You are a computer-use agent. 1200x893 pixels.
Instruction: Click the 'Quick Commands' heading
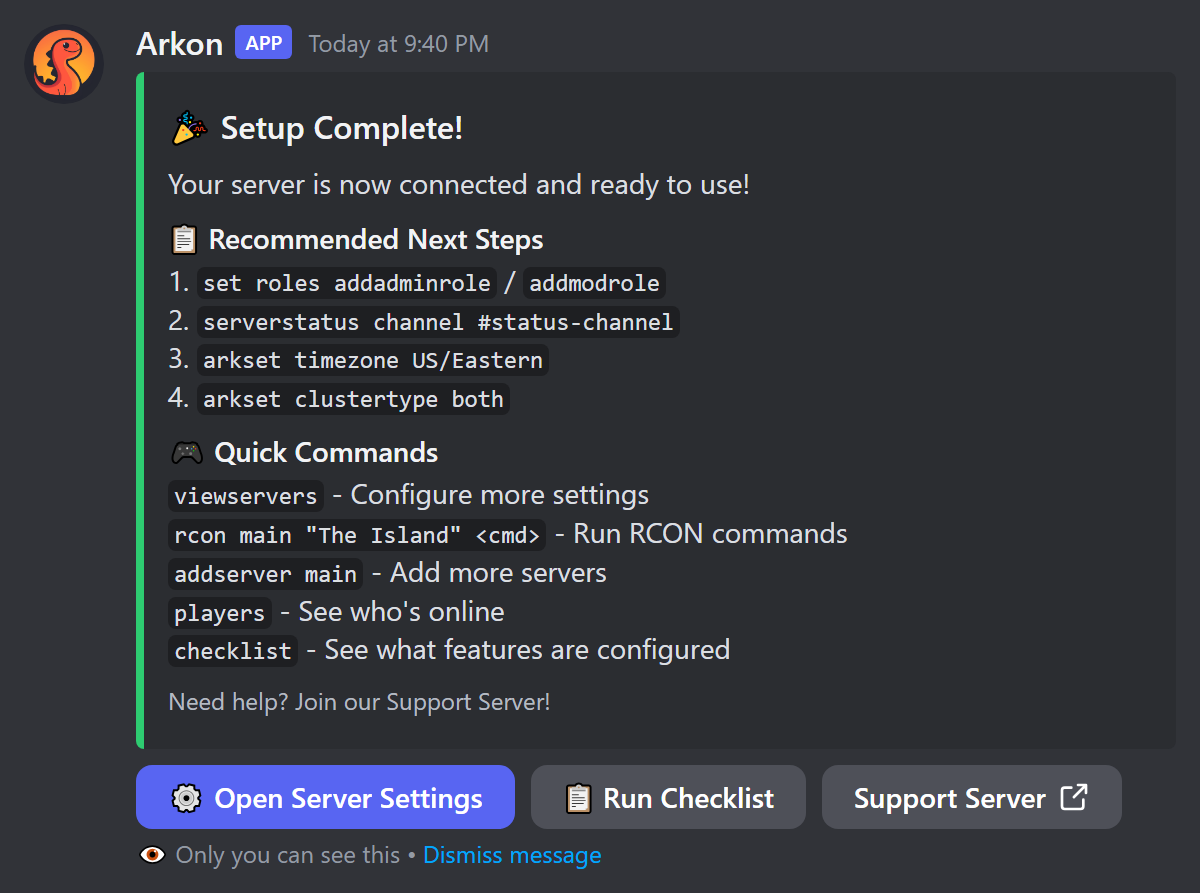(x=326, y=453)
